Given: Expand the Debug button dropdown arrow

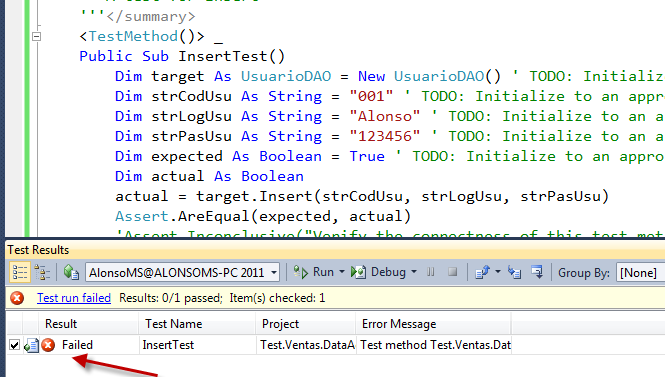Looking at the screenshot, I should click(x=414, y=272).
